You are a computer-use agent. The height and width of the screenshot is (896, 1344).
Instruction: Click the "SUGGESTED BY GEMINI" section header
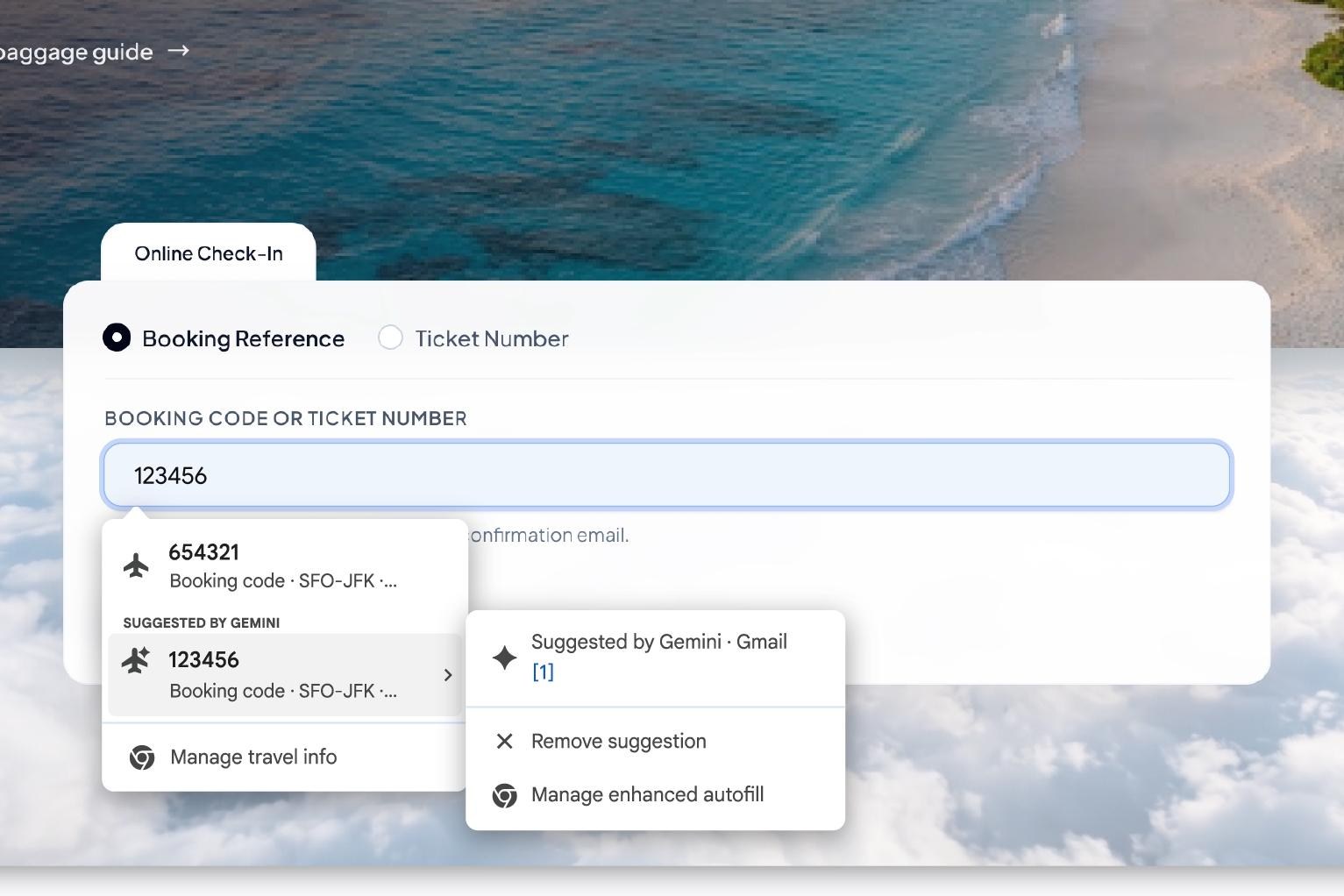202,623
